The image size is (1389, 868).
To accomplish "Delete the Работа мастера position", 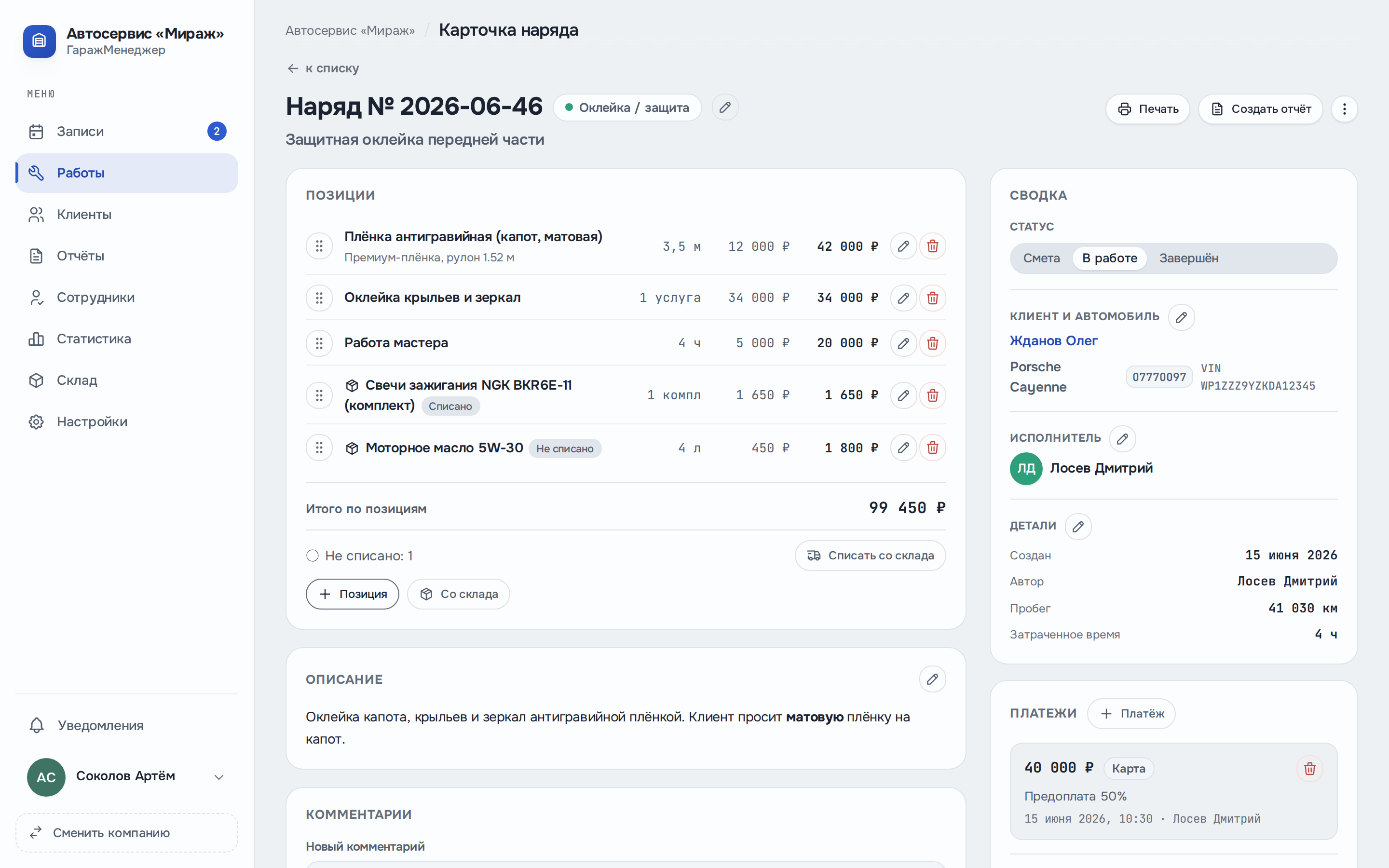I will pyautogui.click(x=932, y=343).
